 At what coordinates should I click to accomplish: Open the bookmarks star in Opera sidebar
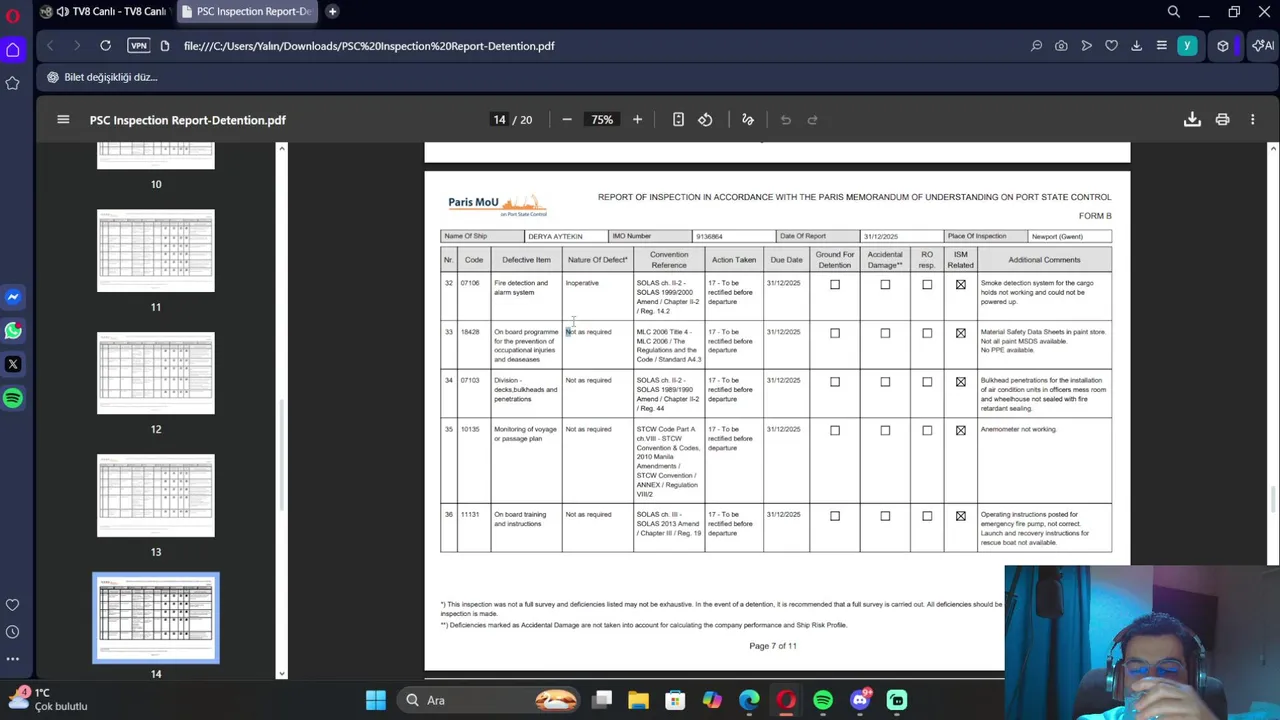13,83
